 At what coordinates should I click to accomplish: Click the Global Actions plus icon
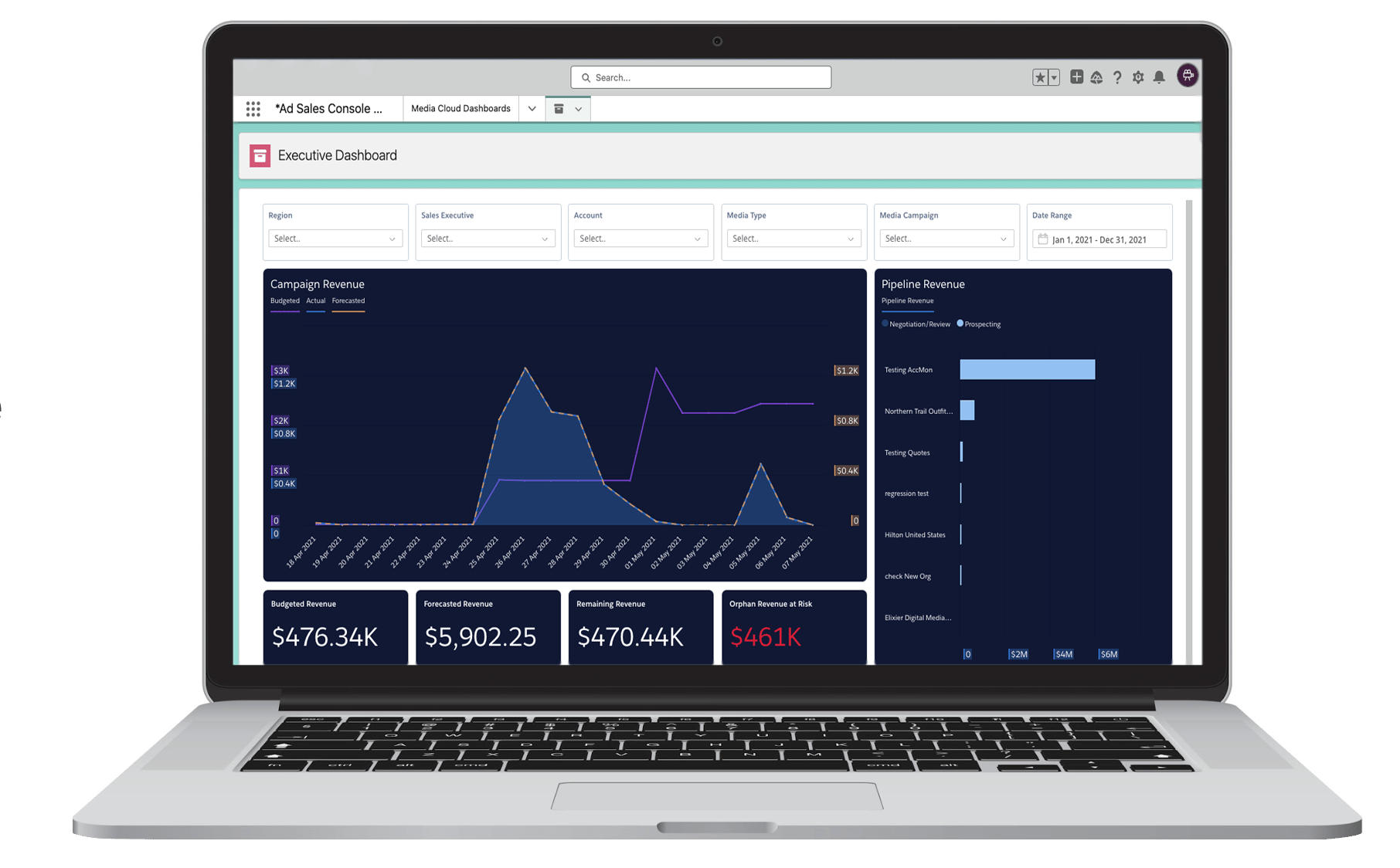click(x=1076, y=76)
